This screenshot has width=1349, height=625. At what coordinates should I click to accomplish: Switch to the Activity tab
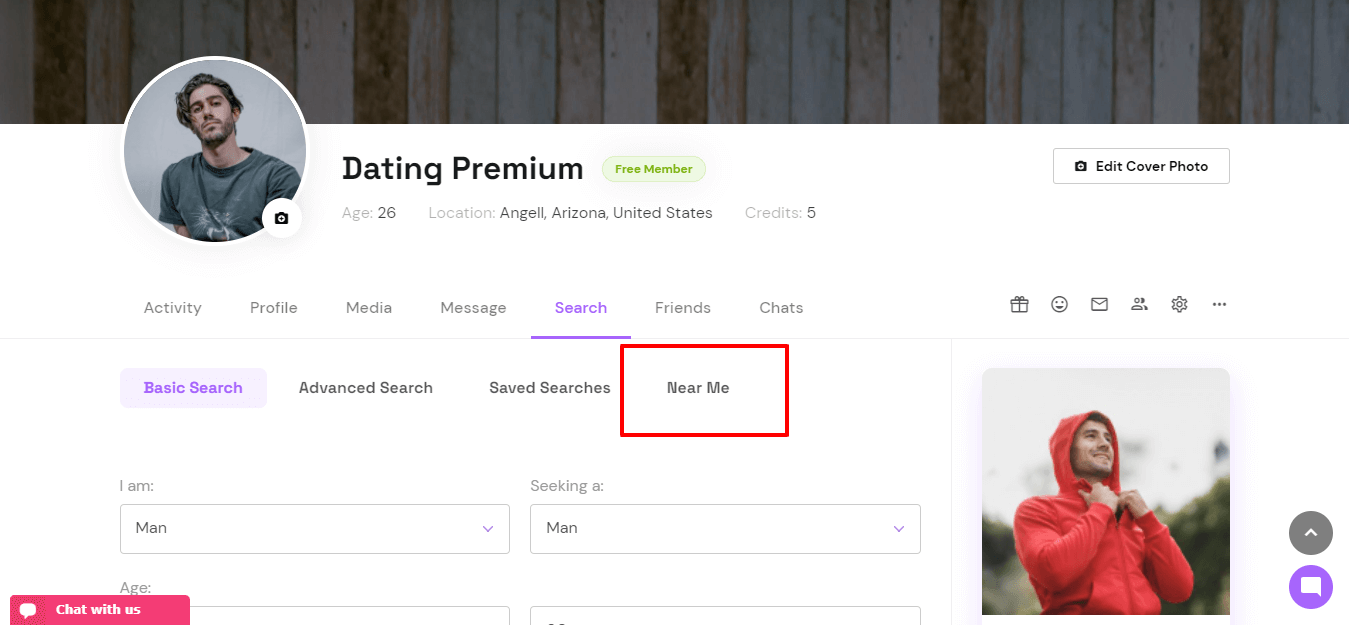coord(172,308)
